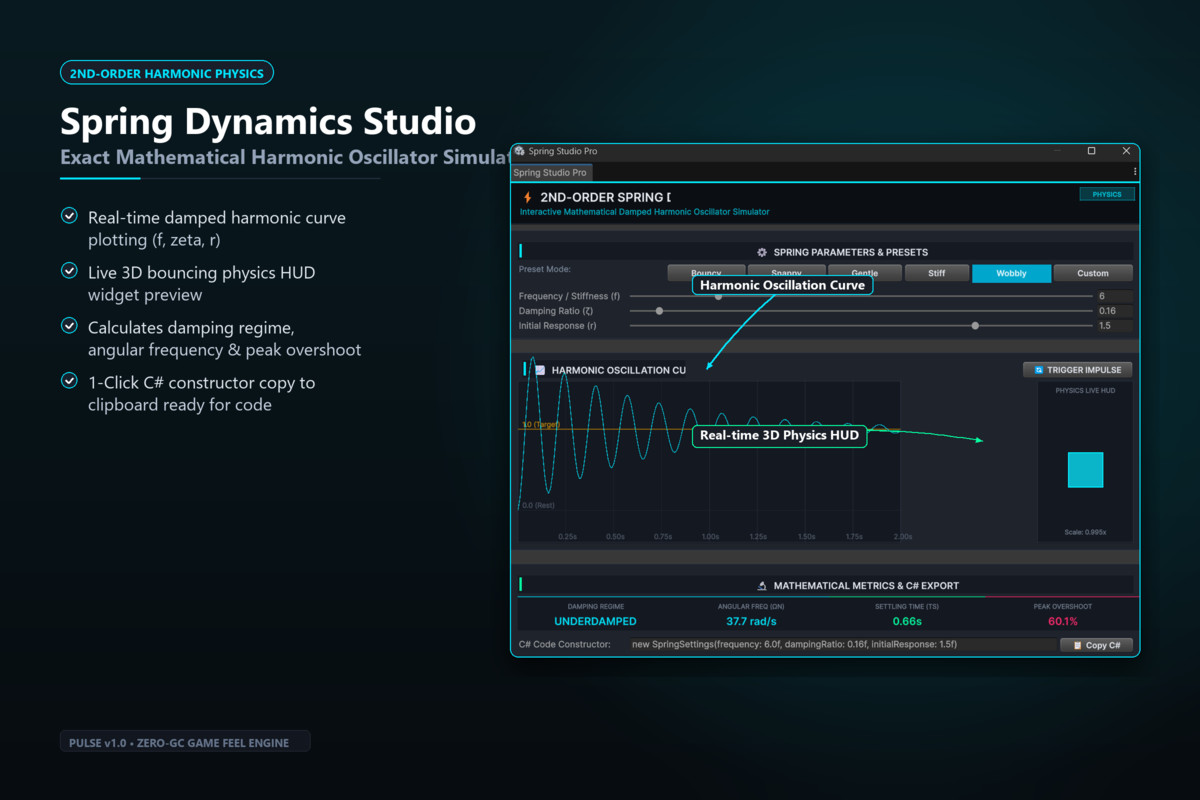
Task: Click the cyan square in Physics Live HUD
Action: coord(1085,470)
